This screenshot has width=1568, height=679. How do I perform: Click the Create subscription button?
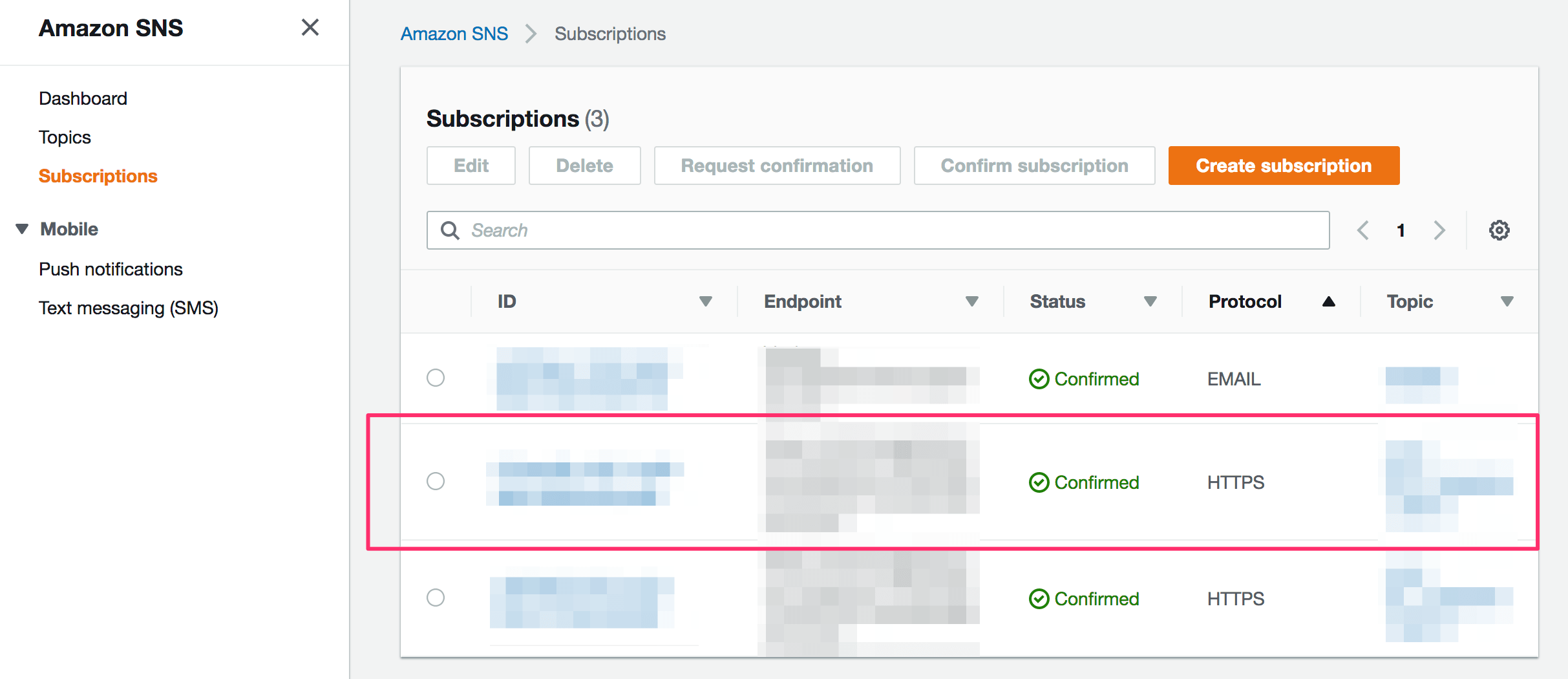pyautogui.click(x=1284, y=166)
